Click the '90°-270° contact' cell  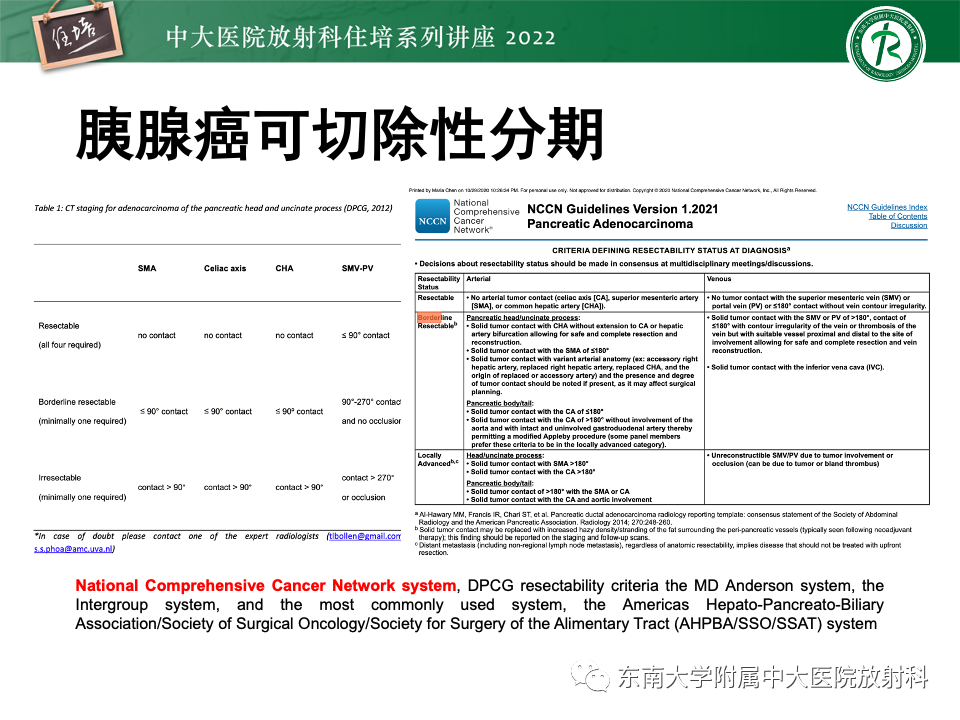371,402
